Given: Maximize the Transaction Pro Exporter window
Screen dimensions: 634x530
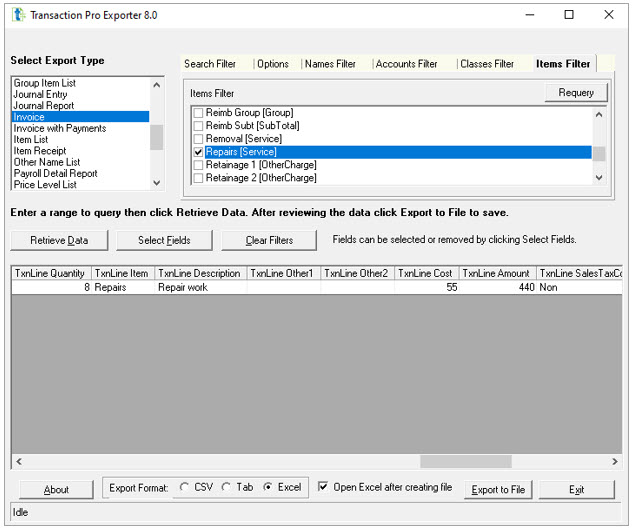Looking at the screenshot, I should (569, 15).
